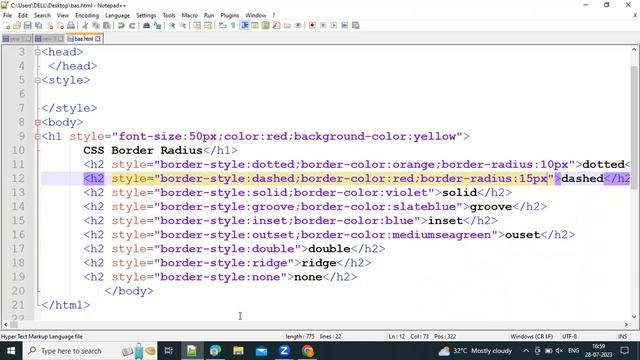Click horizontal scrollbar right arrow
This screenshot has height=360, width=640.
click(x=626, y=324)
